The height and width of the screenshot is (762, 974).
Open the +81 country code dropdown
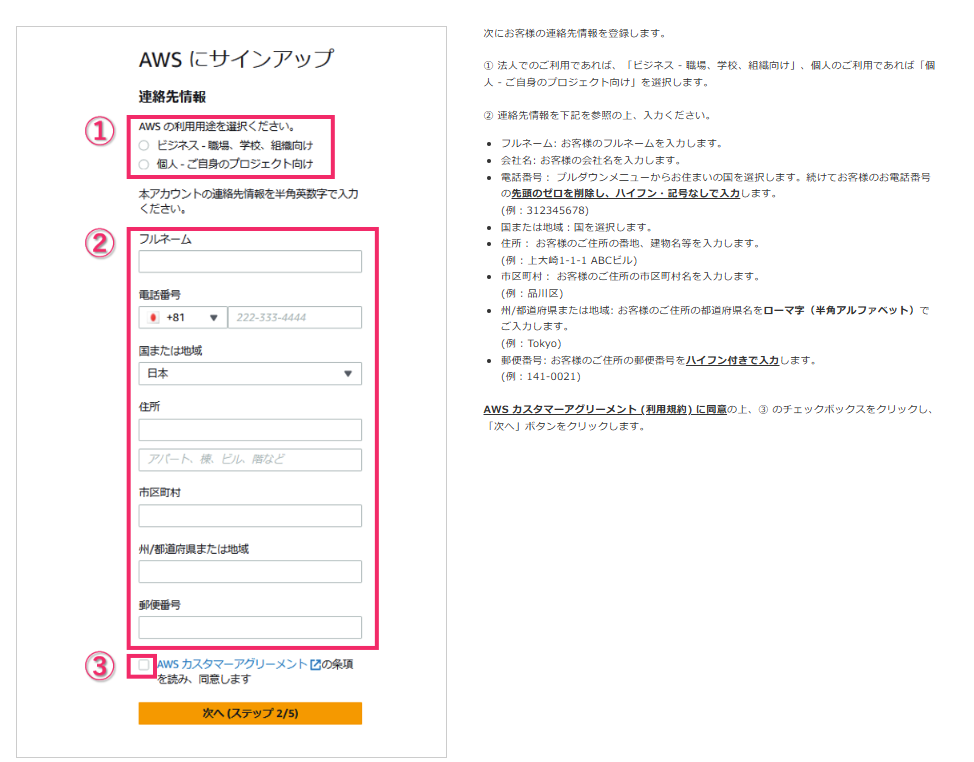183,317
